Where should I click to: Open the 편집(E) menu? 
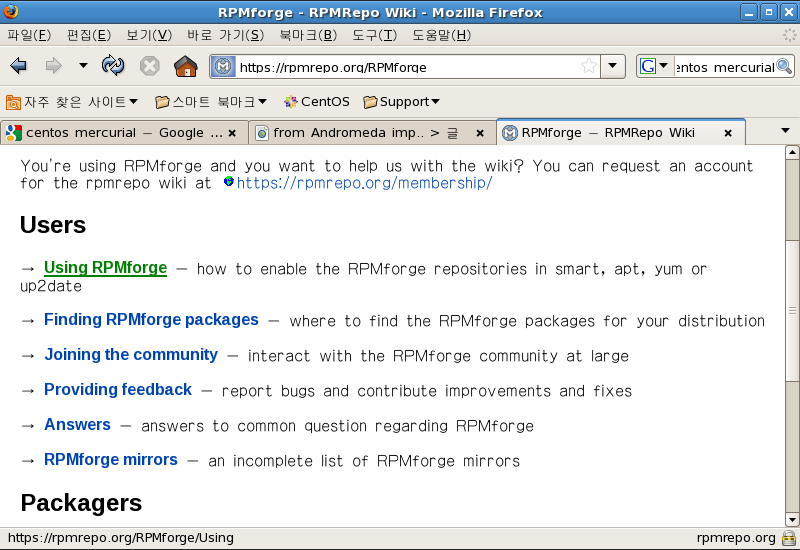coord(89,35)
